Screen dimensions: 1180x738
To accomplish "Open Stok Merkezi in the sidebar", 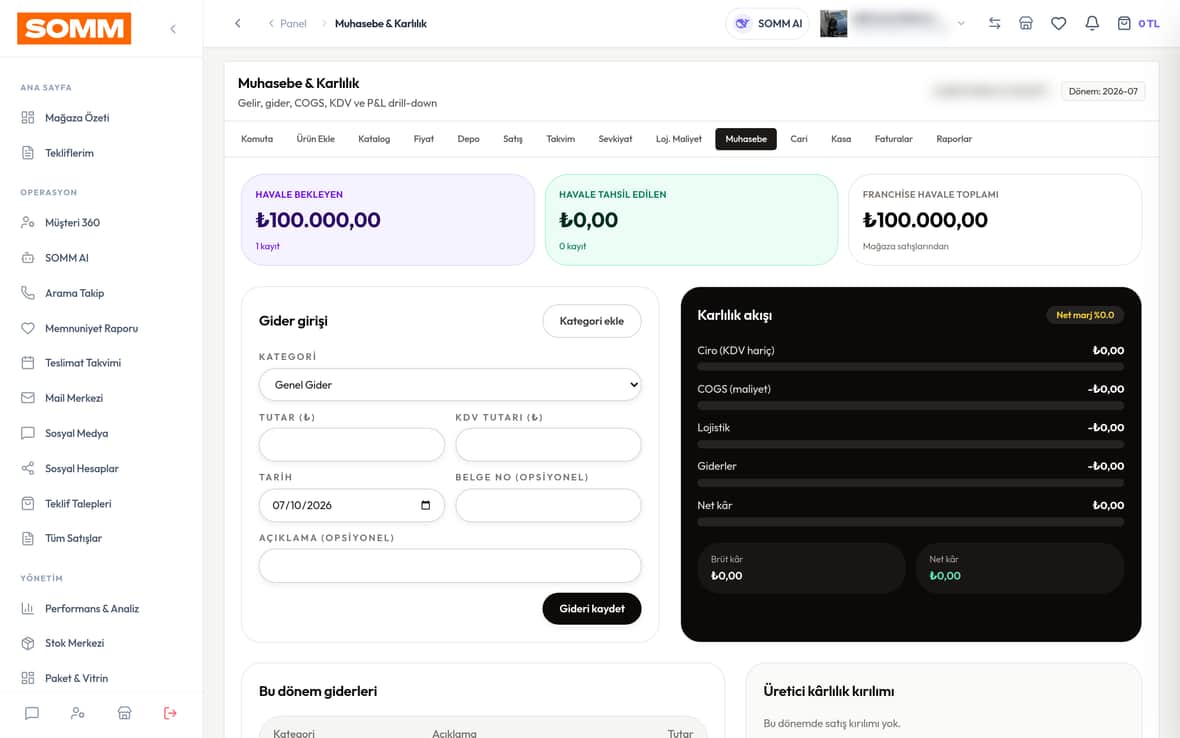I will [x=74, y=643].
